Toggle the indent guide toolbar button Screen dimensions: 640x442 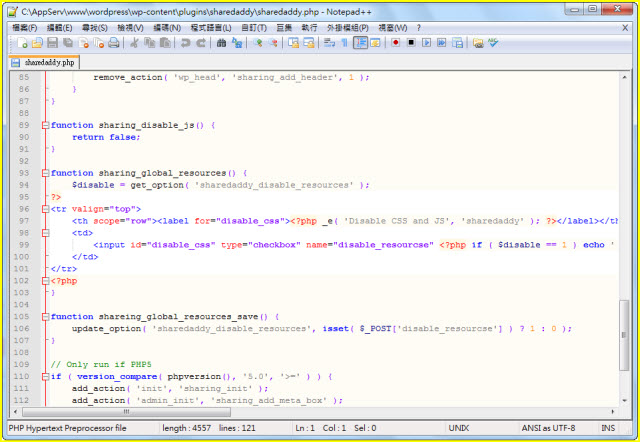(x=360, y=43)
